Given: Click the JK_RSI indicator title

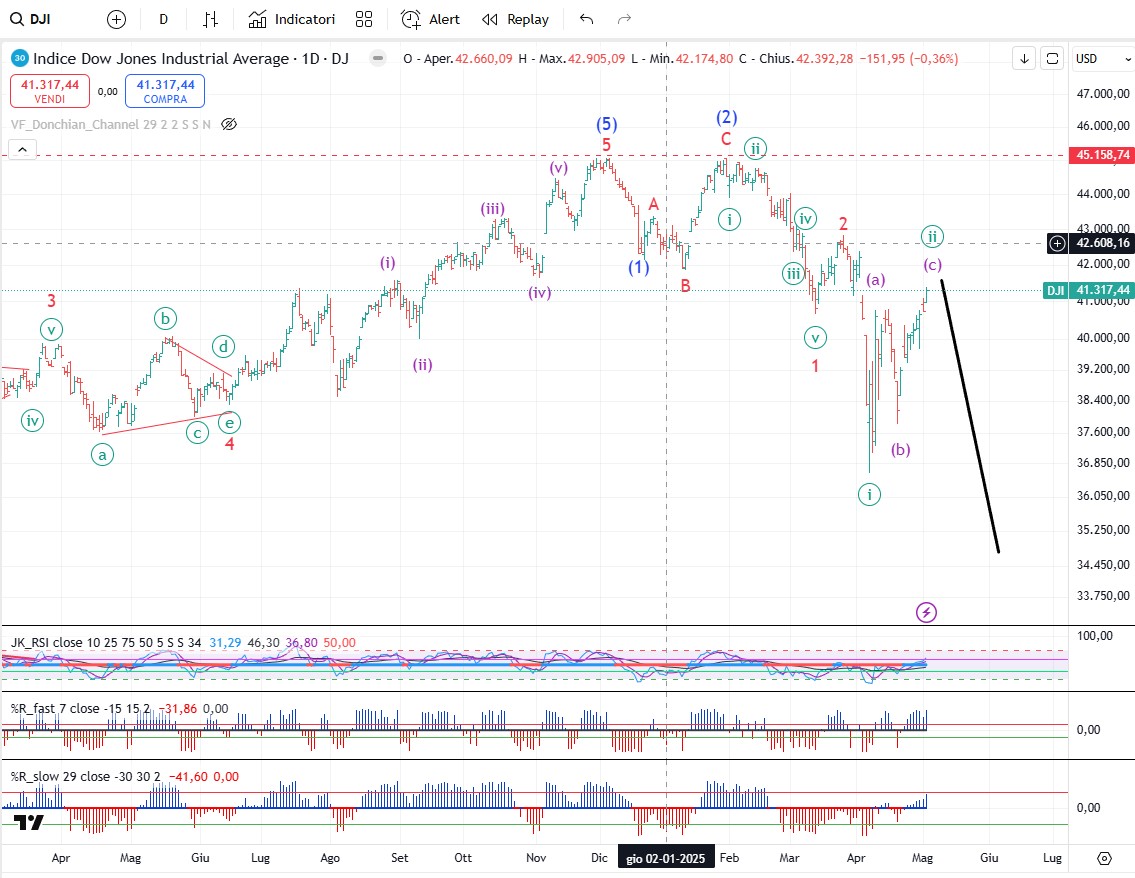Looking at the screenshot, I should pyautogui.click(x=106, y=643).
